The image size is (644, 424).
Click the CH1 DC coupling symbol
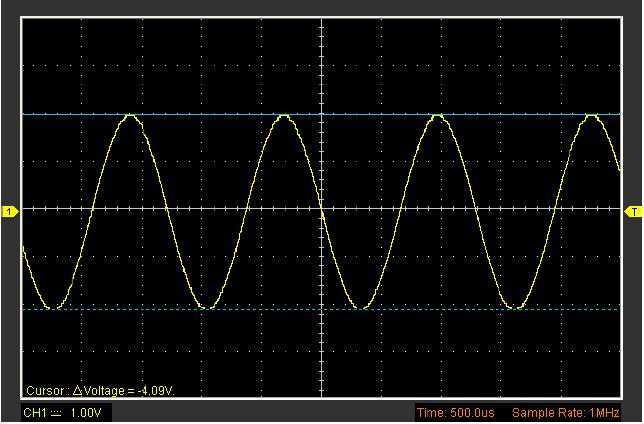(x=56, y=413)
